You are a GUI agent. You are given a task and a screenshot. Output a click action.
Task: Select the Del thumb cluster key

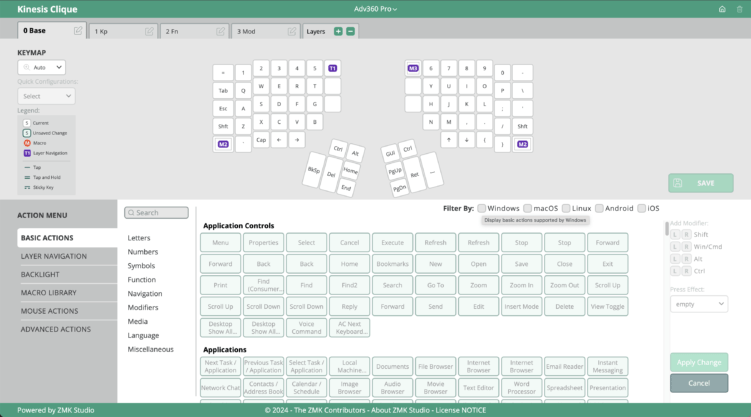tap(331, 174)
